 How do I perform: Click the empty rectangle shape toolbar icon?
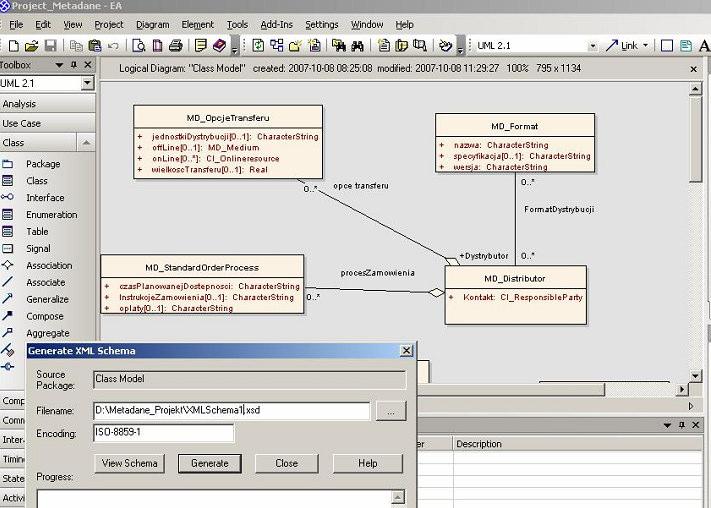point(667,45)
